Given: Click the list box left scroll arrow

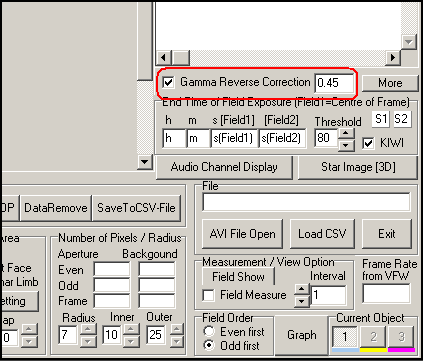Looking at the screenshot, I should coord(164,58).
